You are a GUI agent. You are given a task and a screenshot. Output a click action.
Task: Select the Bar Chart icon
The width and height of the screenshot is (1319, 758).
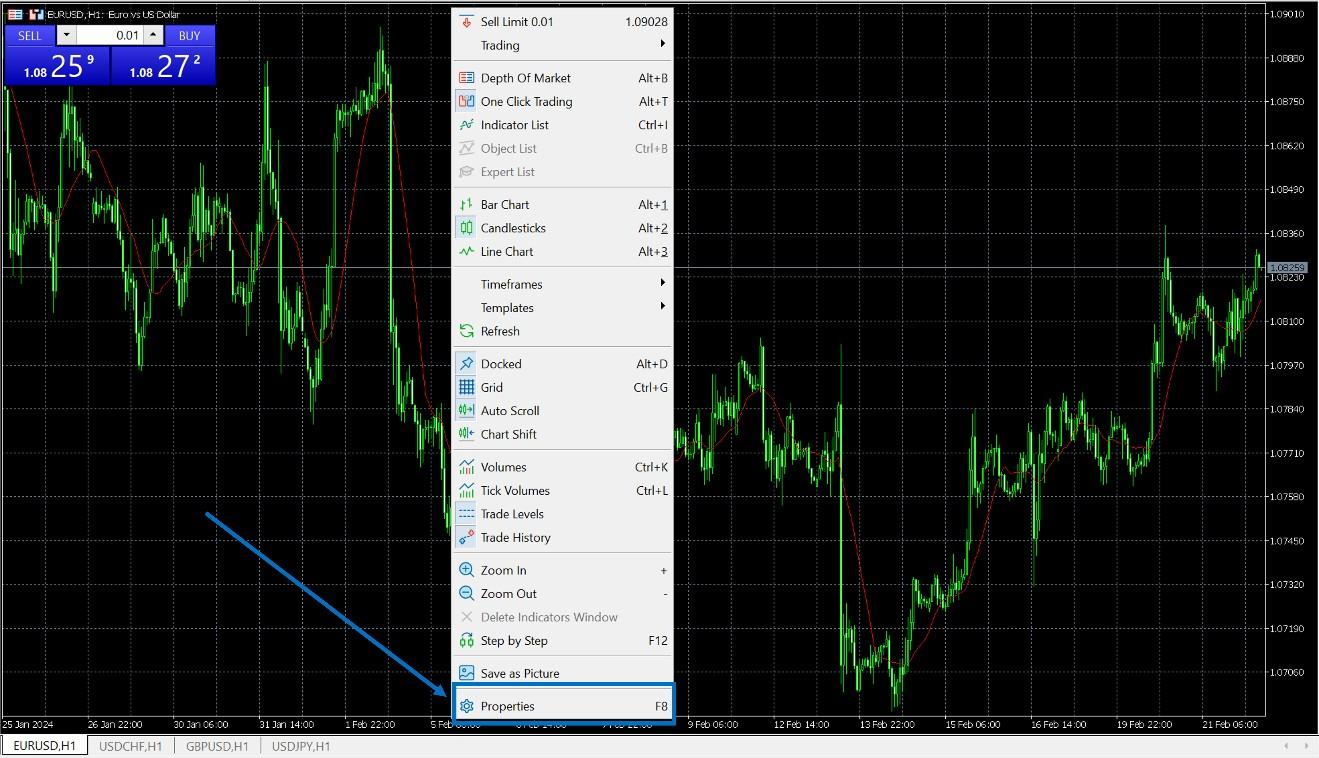[466, 205]
